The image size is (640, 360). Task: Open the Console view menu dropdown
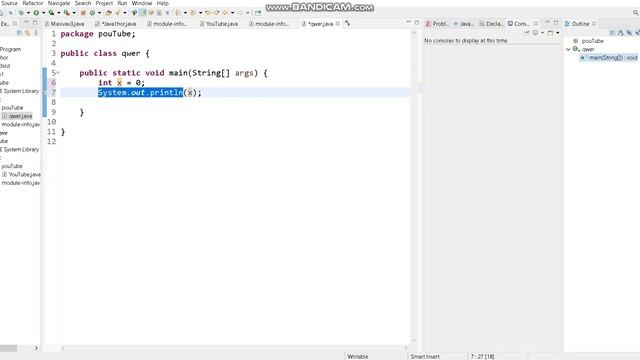[x=558, y=33]
